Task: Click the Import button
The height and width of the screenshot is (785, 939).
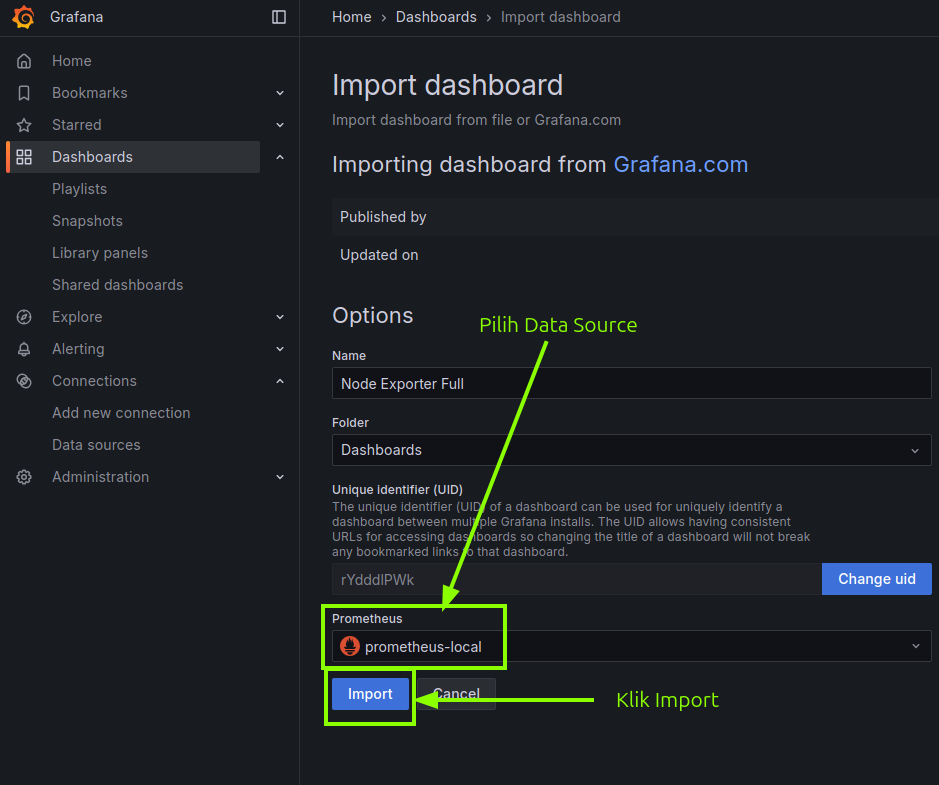Action: click(x=370, y=694)
